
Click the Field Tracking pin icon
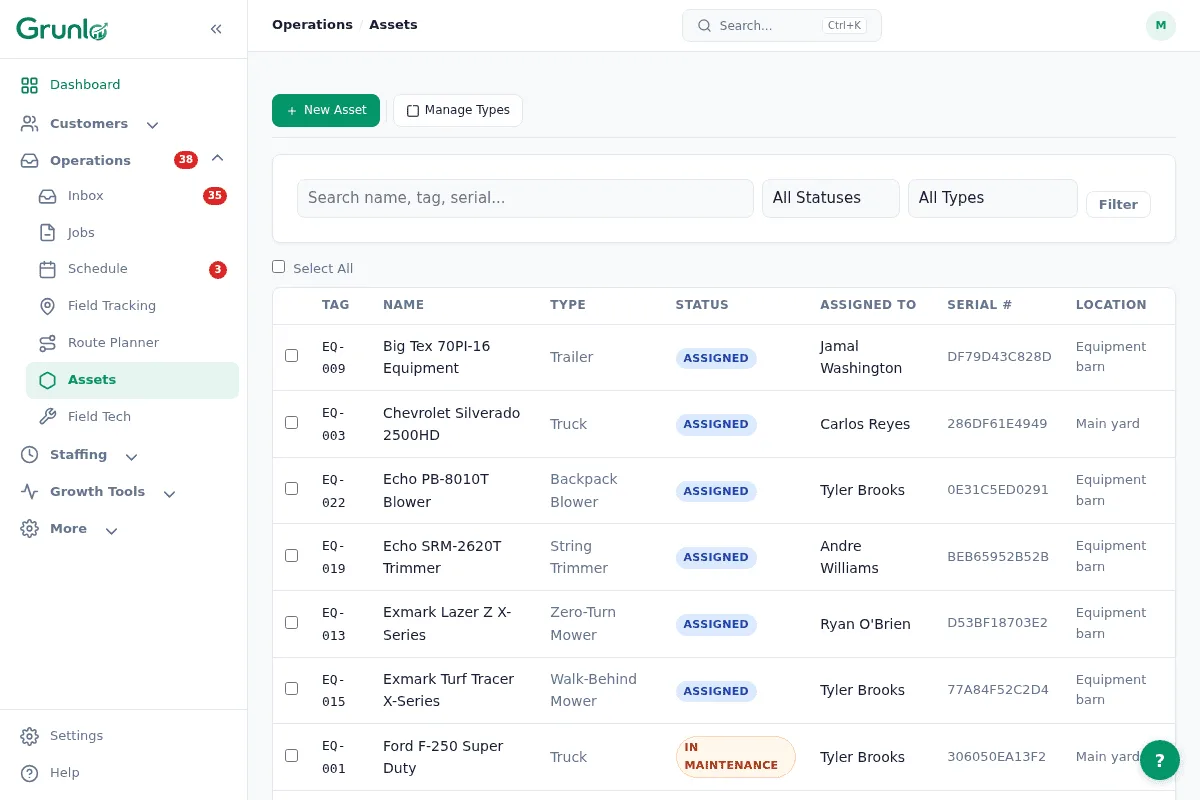coord(48,306)
